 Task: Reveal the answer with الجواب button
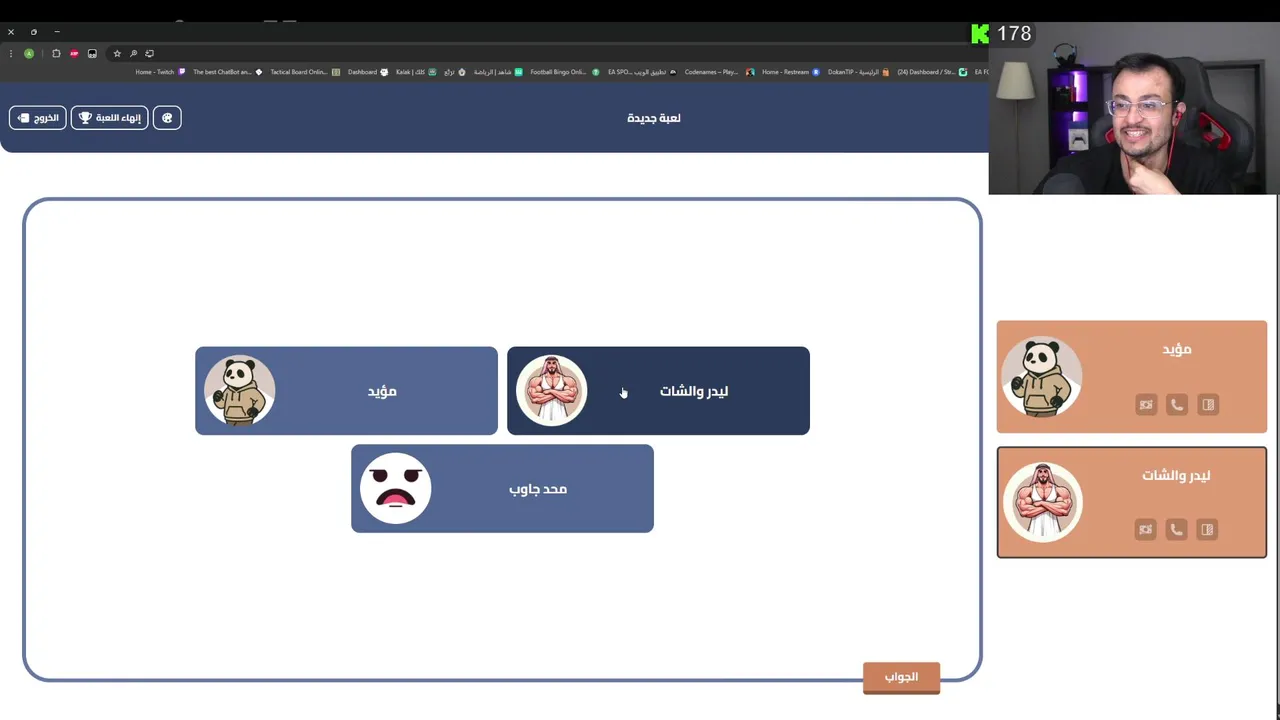[901, 677]
